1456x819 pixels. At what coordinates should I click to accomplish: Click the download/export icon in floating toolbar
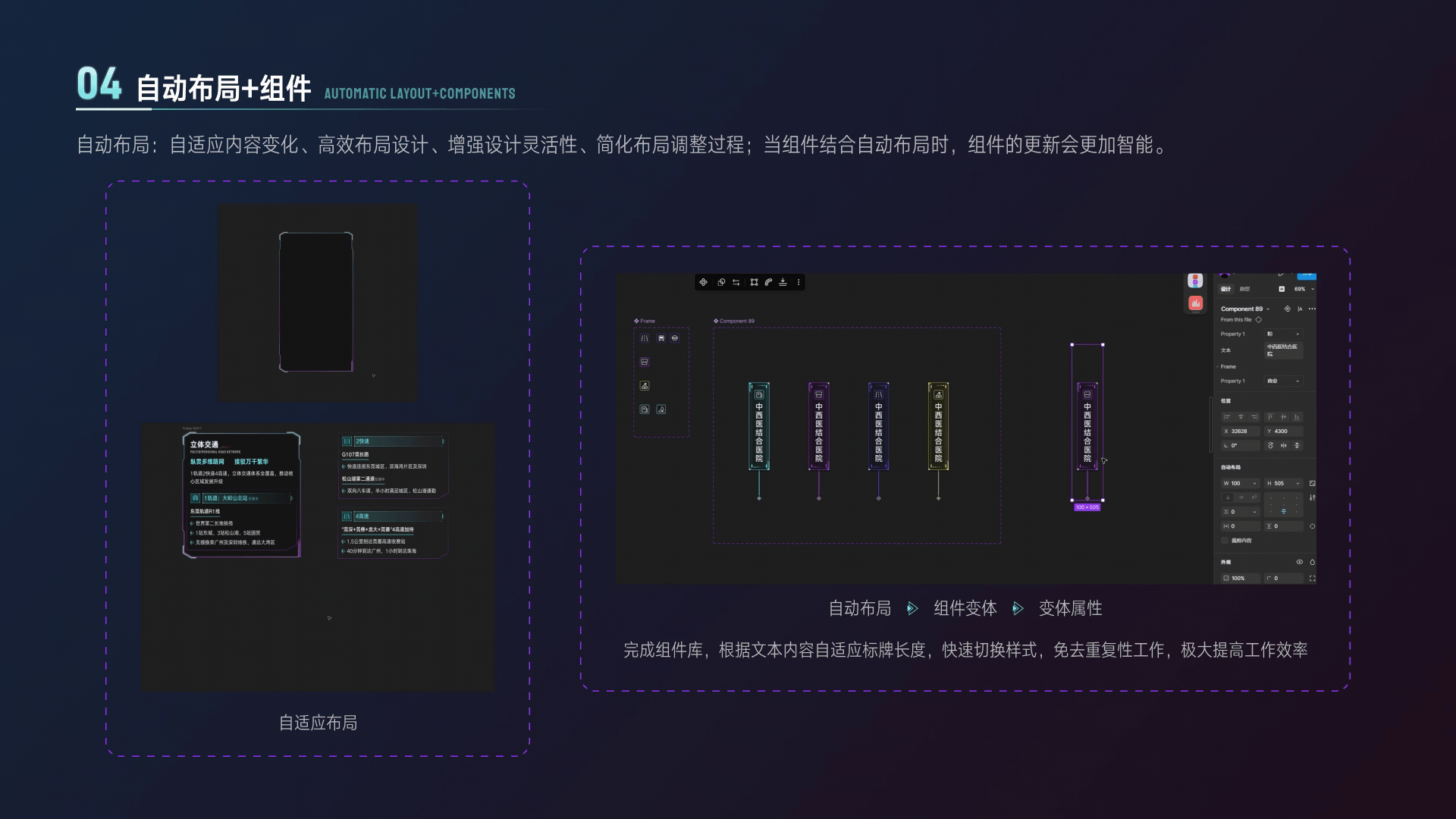click(783, 282)
